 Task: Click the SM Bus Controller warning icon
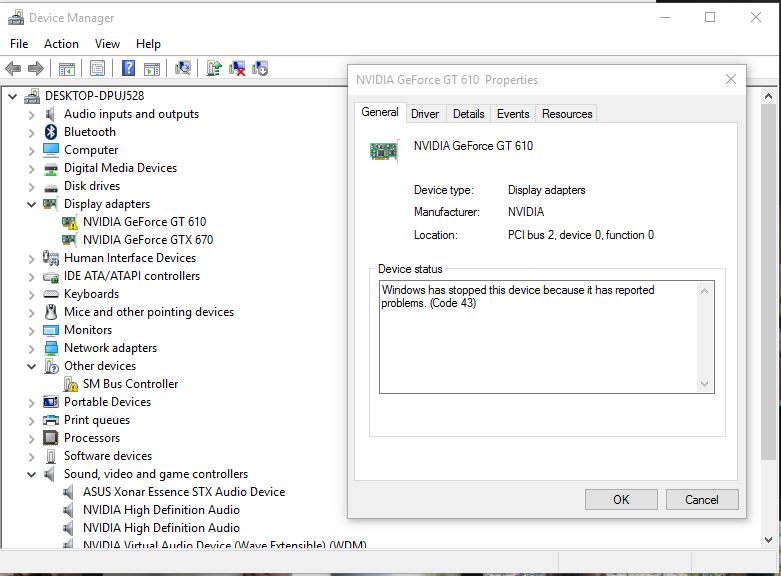pyautogui.click(x=71, y=384)
